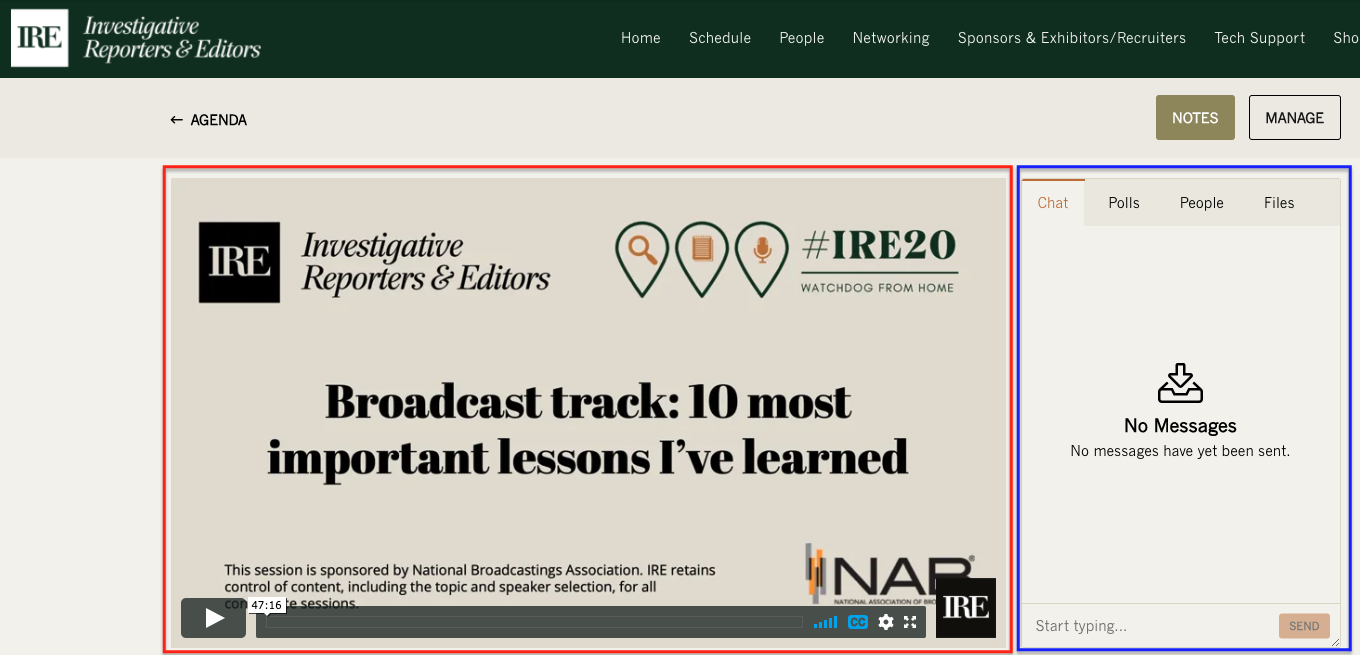Open People in the top navigation
This screenshot has width=1360, height=655.
(x=802, y=38)
